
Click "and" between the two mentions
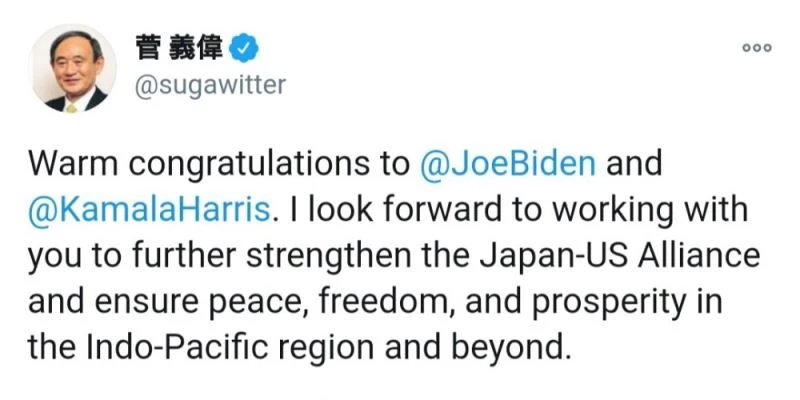[635, 163]
